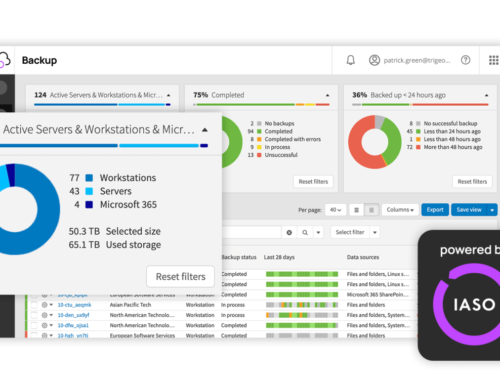Click the arrow next to Select filter
This screenshot has width=500, height=383.
[x=375, y=232]
